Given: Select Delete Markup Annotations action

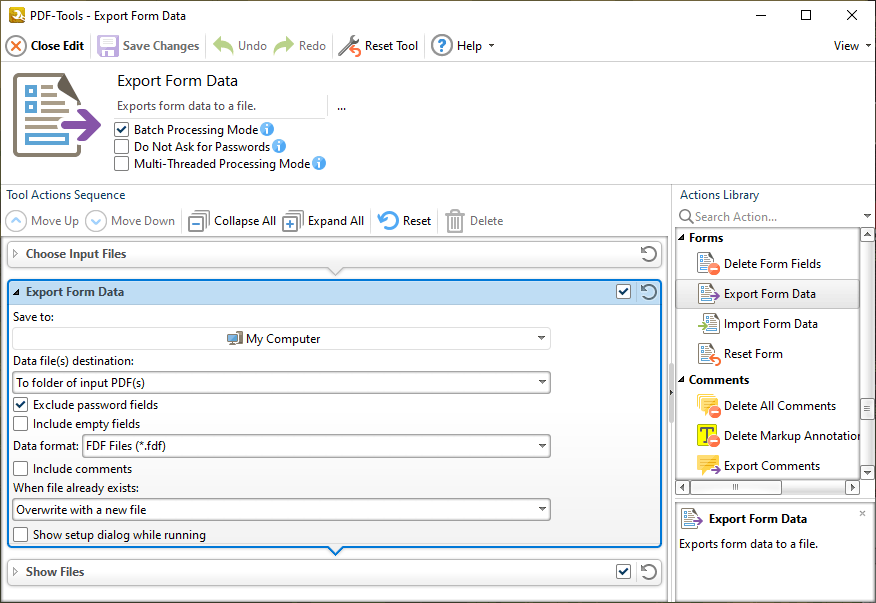Looking at the screenshot, I should click(767, 436).
